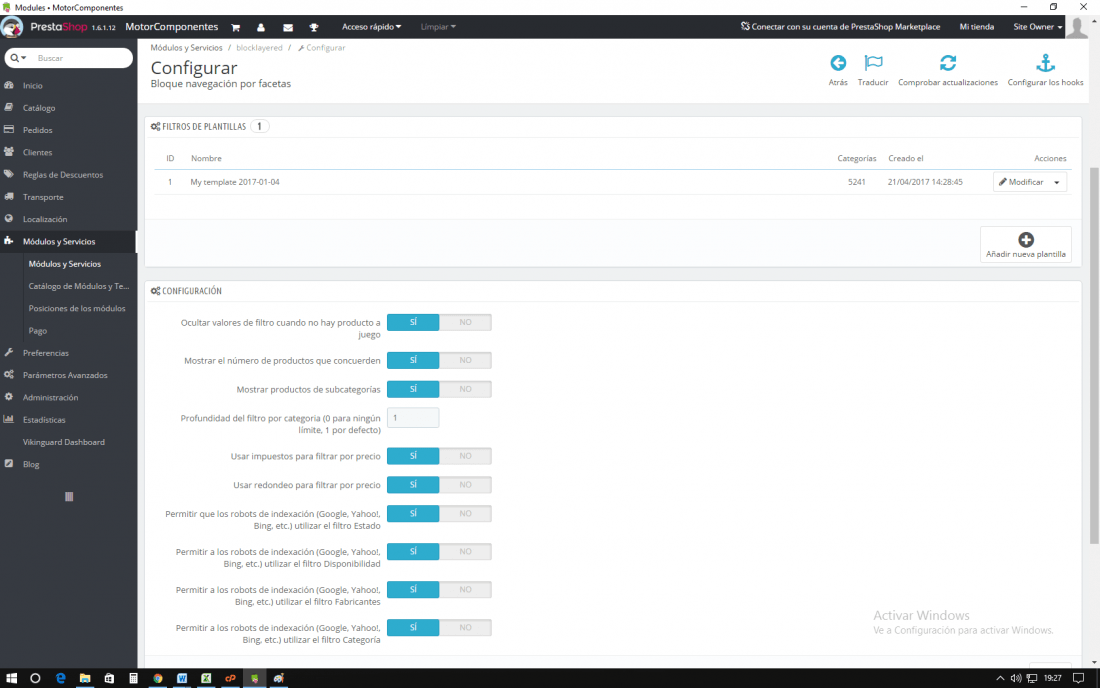Click the volume speaker tray icon

pos(1016,678)
